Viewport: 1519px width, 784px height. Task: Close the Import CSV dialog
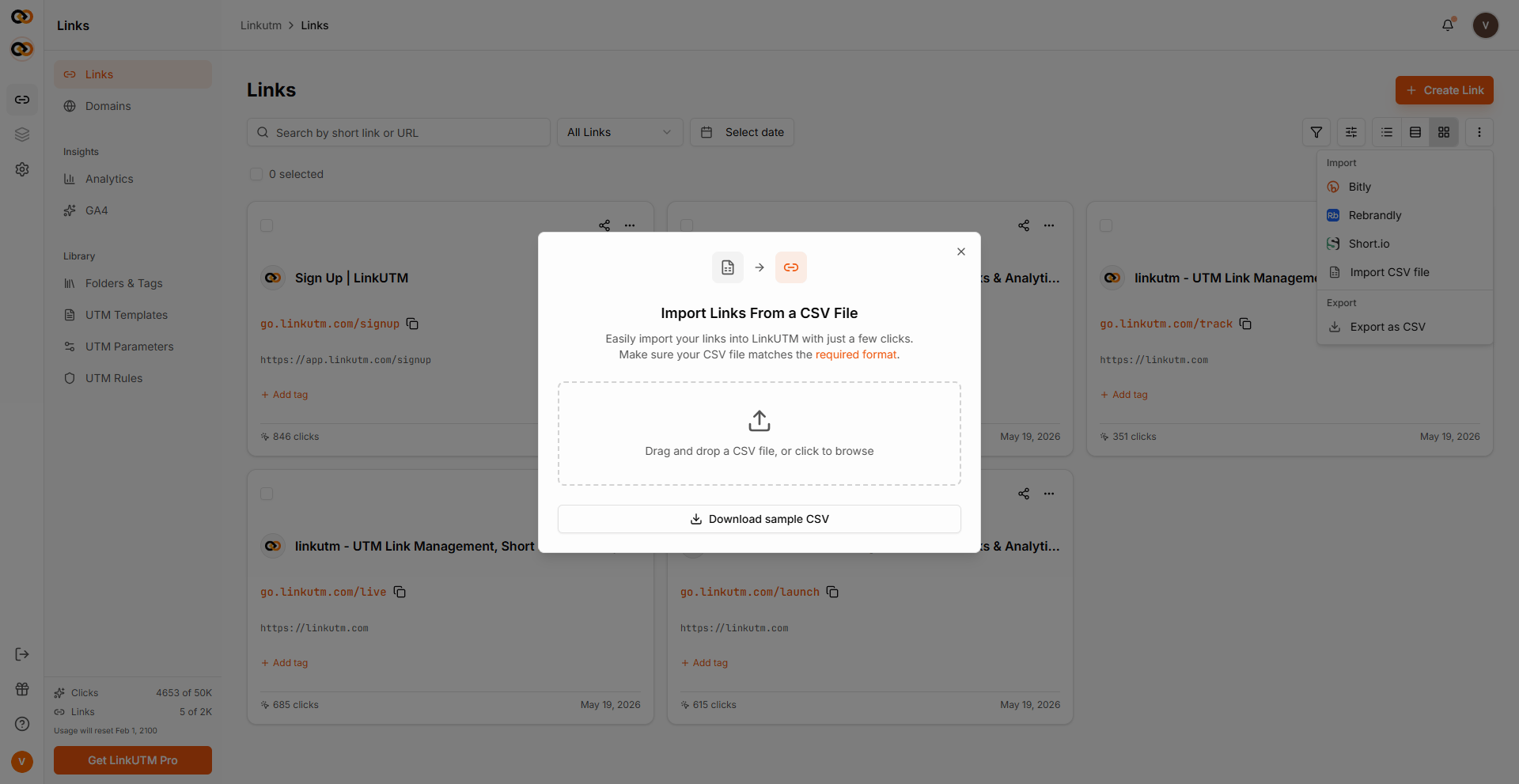961,252
